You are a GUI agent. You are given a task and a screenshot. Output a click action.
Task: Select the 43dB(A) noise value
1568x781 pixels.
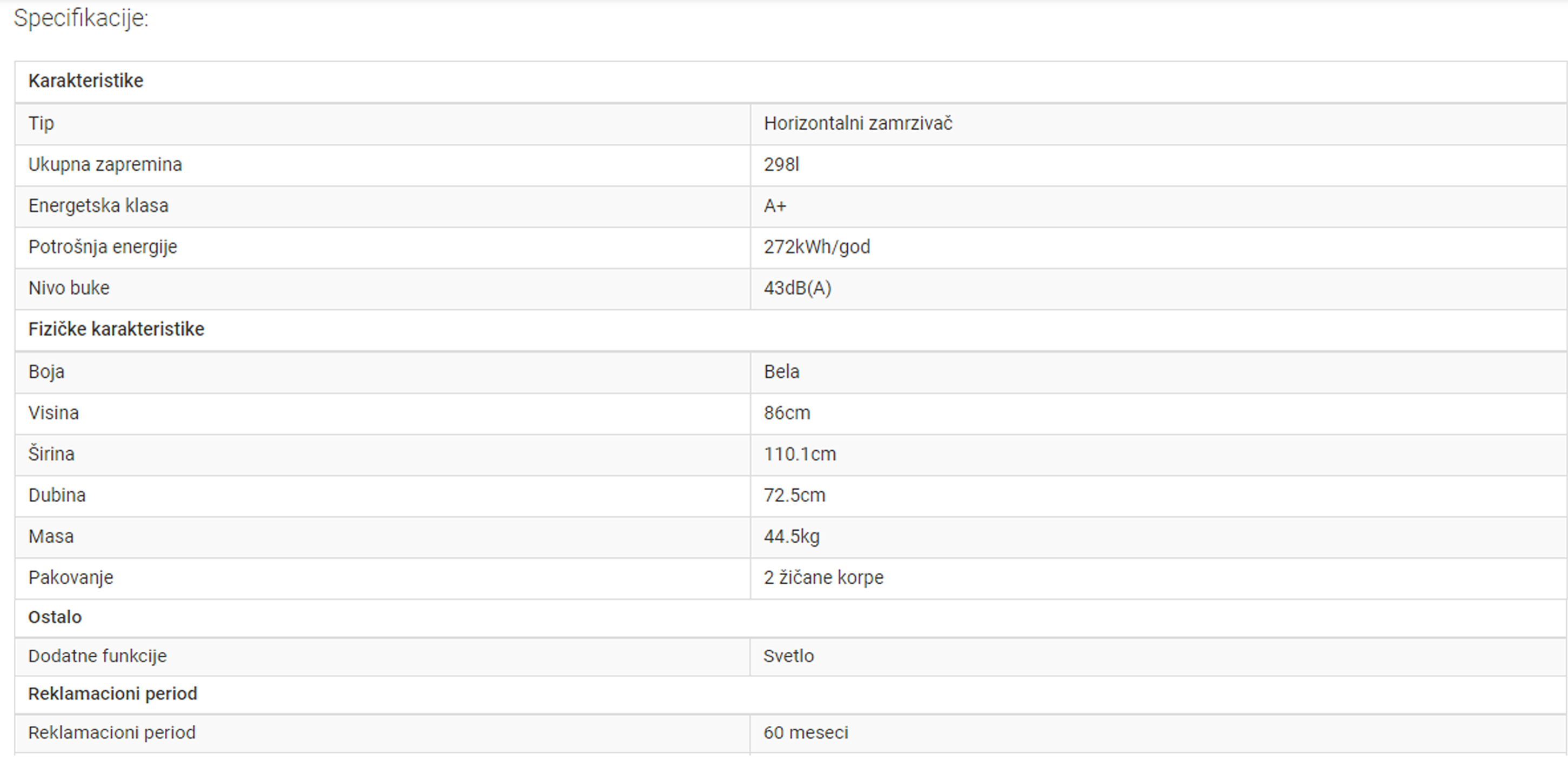[798, 288]
